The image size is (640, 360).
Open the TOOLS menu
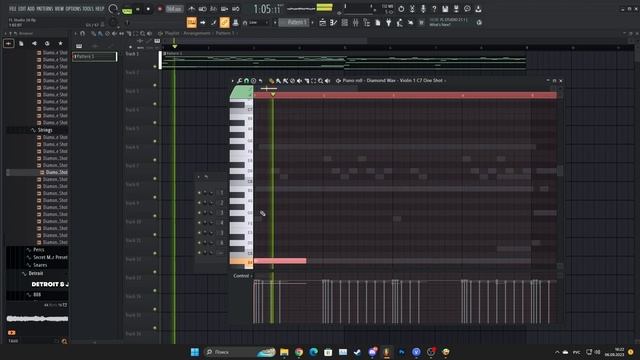88,9
